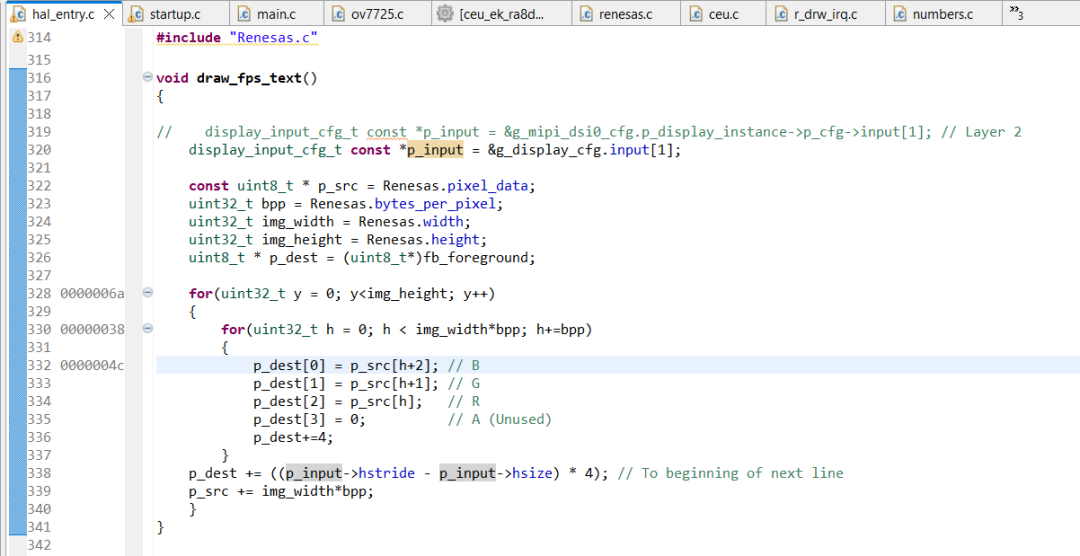The width and height of the screenshot is (1080, 556).
Task: Click hstride on line 338
Action: click(386, 473)
